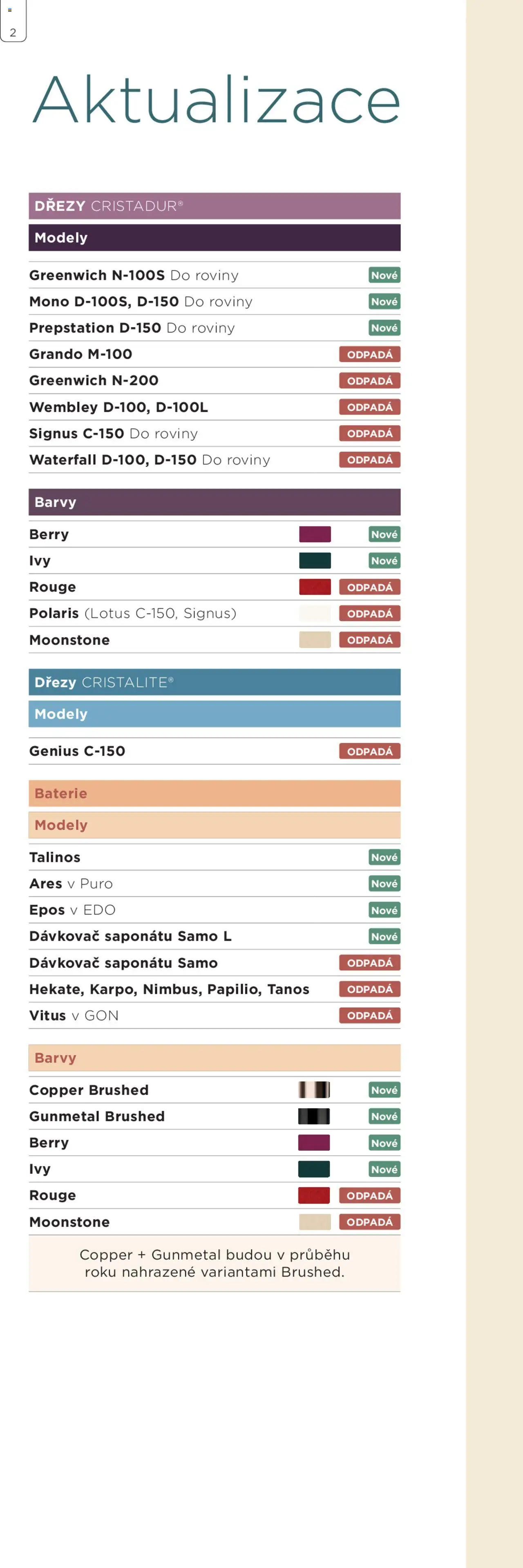Click the Baterie section header
This screenshot has height=1568, width=523.
tap(215, 793)
